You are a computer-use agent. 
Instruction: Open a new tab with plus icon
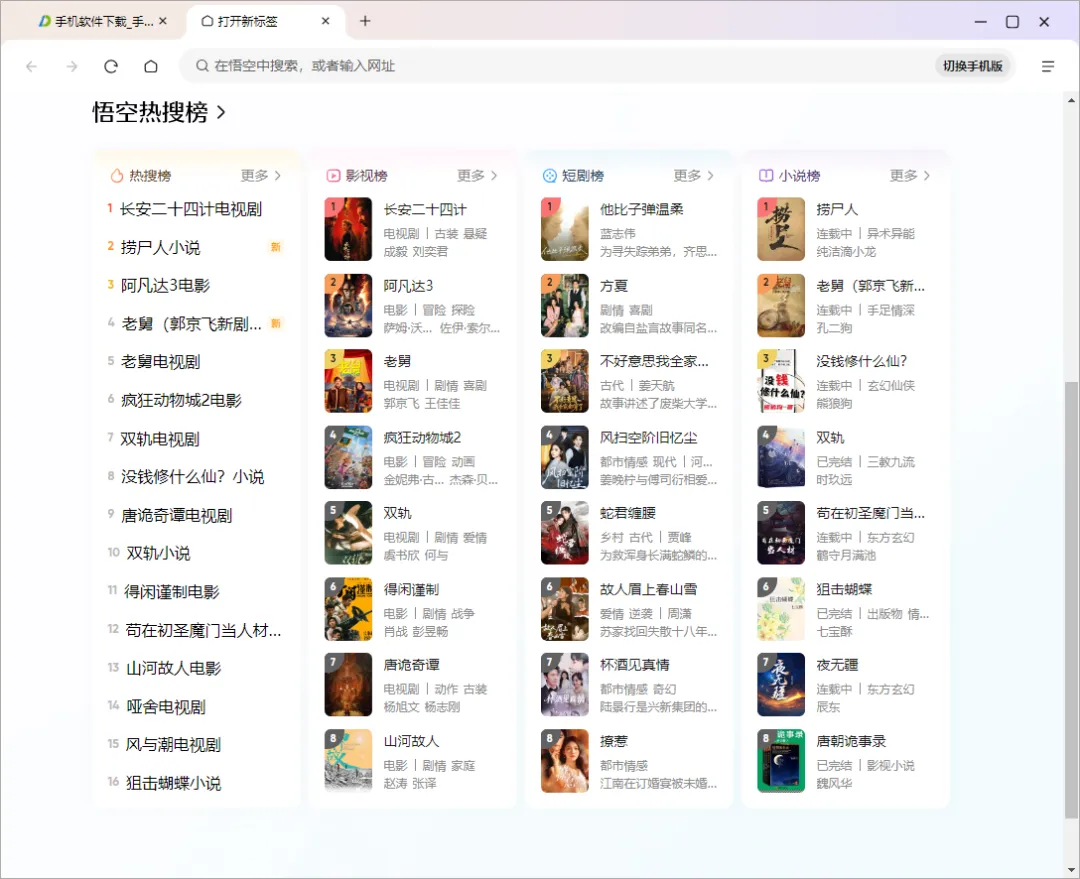pyautogui.click(x=365, y=21)
